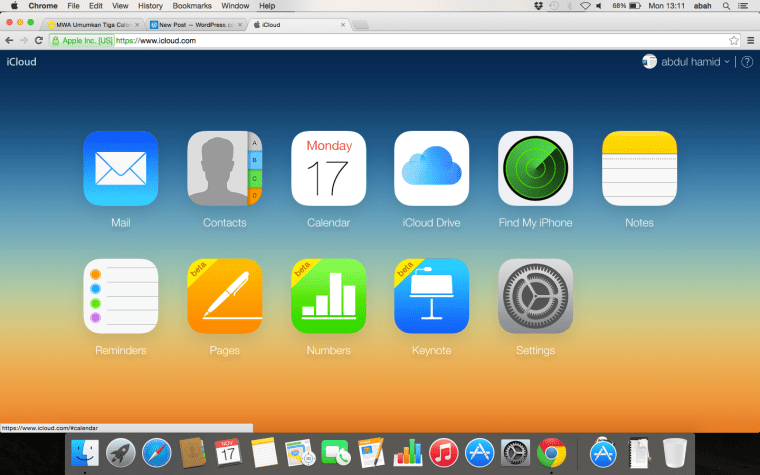Reload the iCloud page
The width and height of the screenshot is (760, 475).
pos(39,41)
